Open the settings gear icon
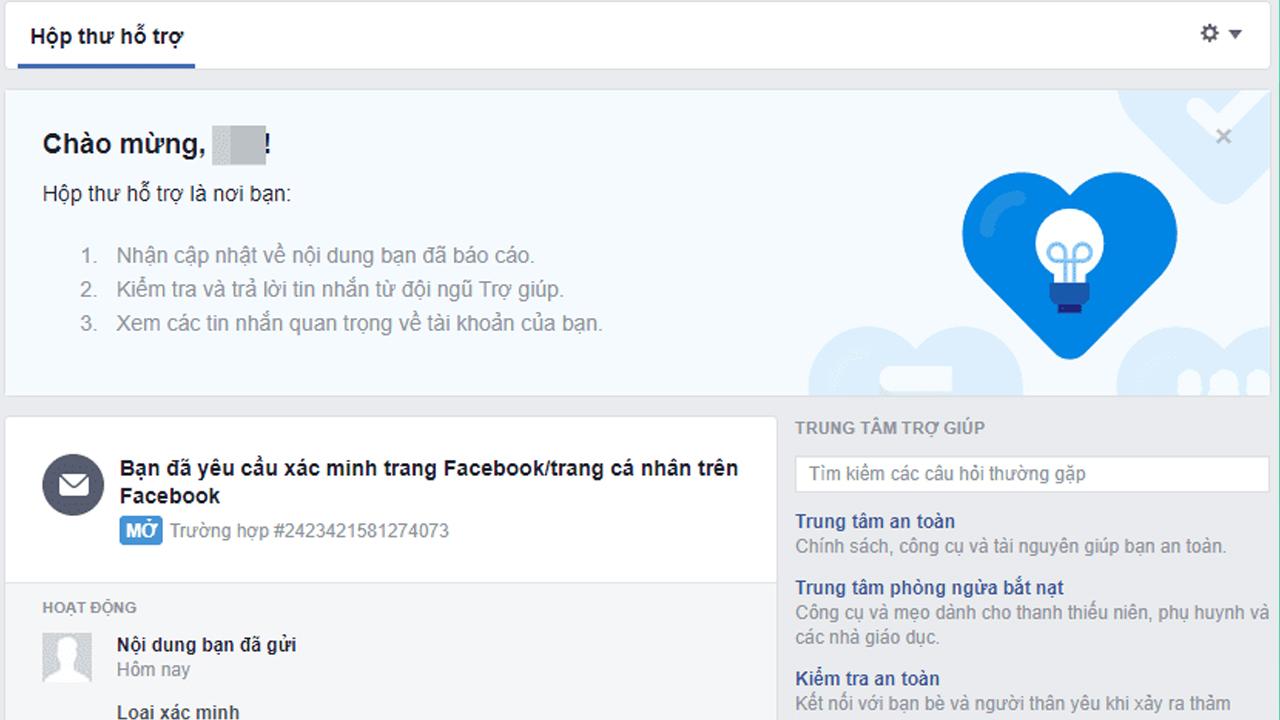Image resolution: width=1280 pixels, height=720 pixels. pos(1210,33)
